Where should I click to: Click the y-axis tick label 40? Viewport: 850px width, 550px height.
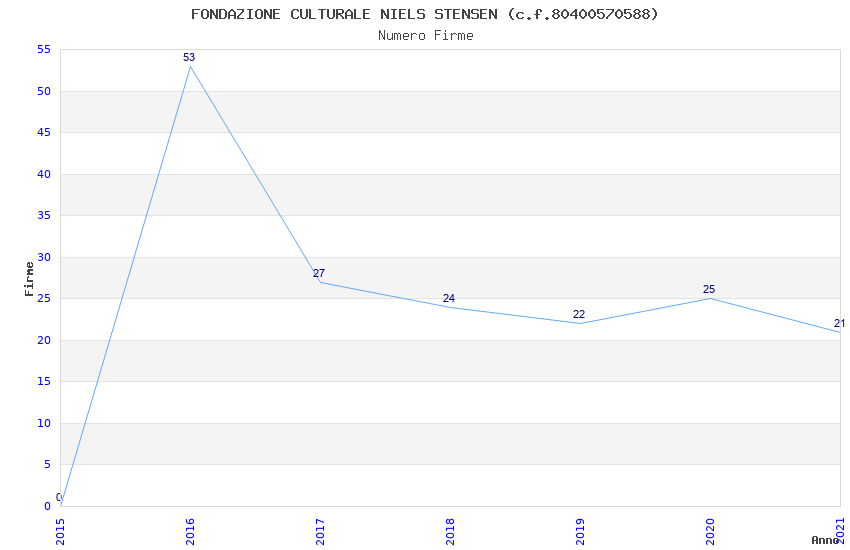[x=44, y=174]
